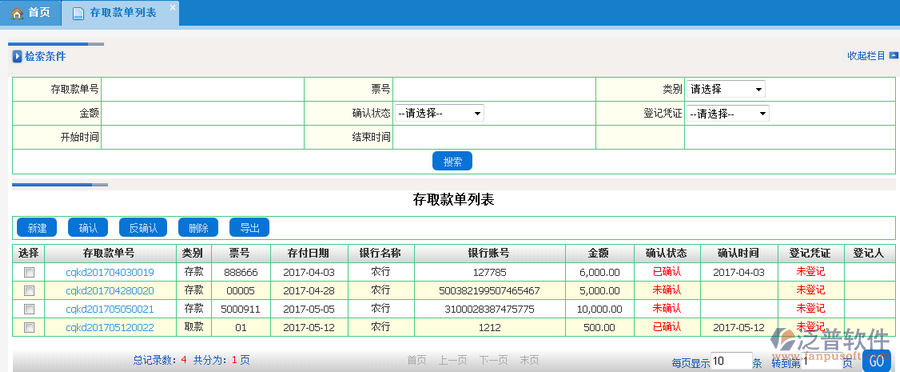The image size is (900, 372).
Task: Click the GO pagination button
Action: 876,361
